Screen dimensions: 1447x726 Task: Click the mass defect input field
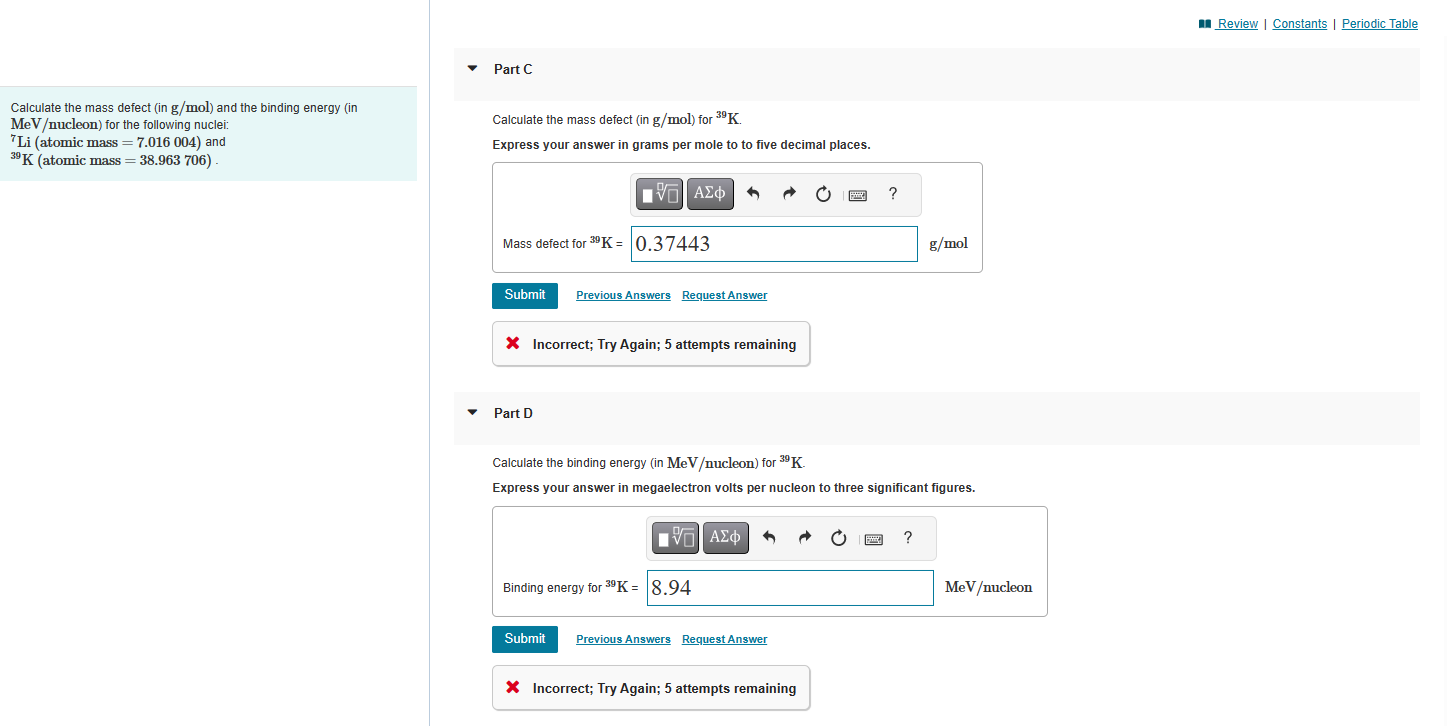point(773,243)
